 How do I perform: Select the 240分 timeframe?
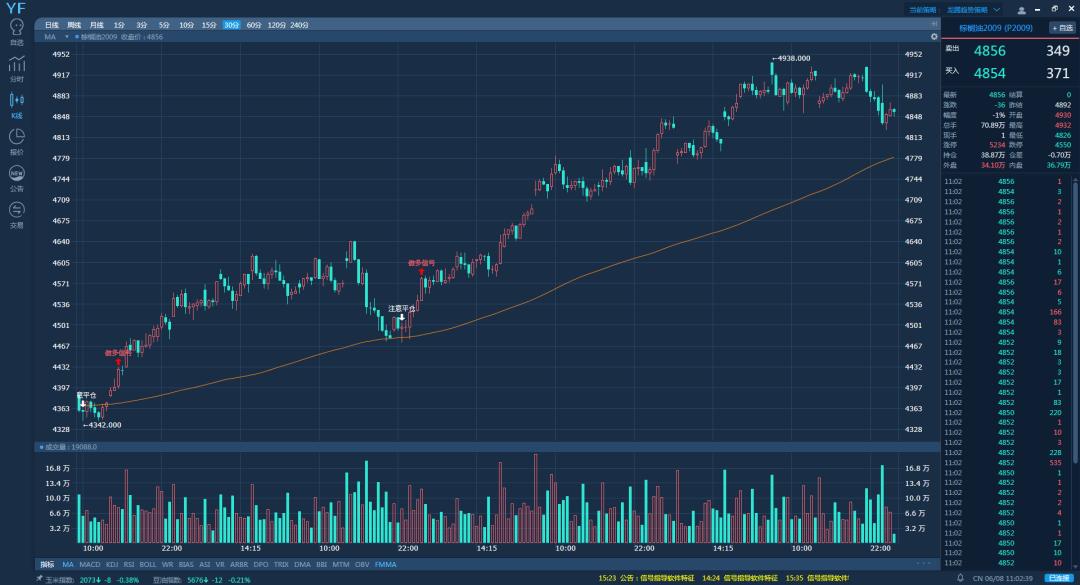coord(300,25)
